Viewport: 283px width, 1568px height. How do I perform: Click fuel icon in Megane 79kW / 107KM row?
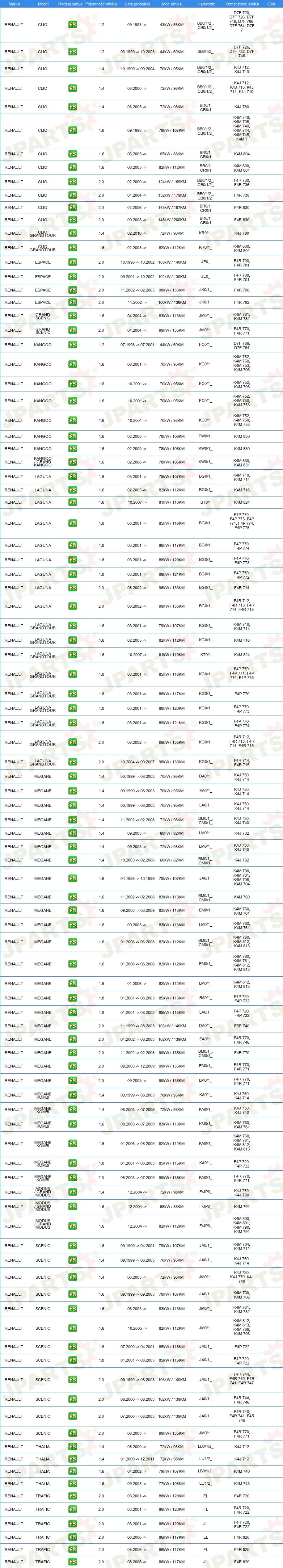[x=72, y=879]
